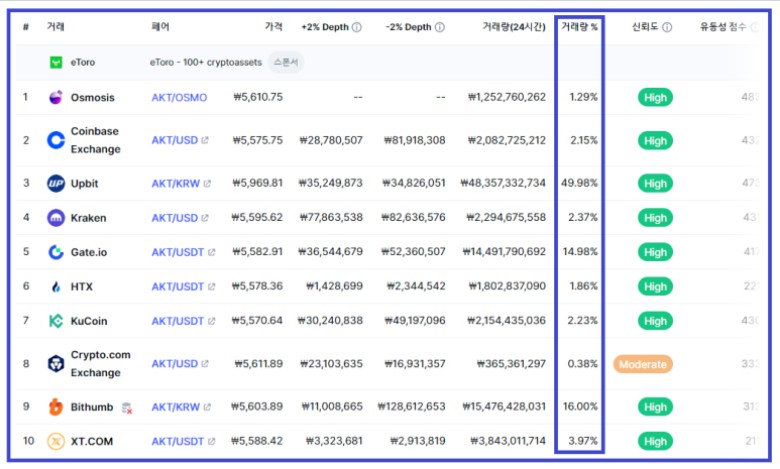Screen dimensions: 780x469
Task: Sort by the 유동성 점수 column header
Action: (x=723, y=27)
